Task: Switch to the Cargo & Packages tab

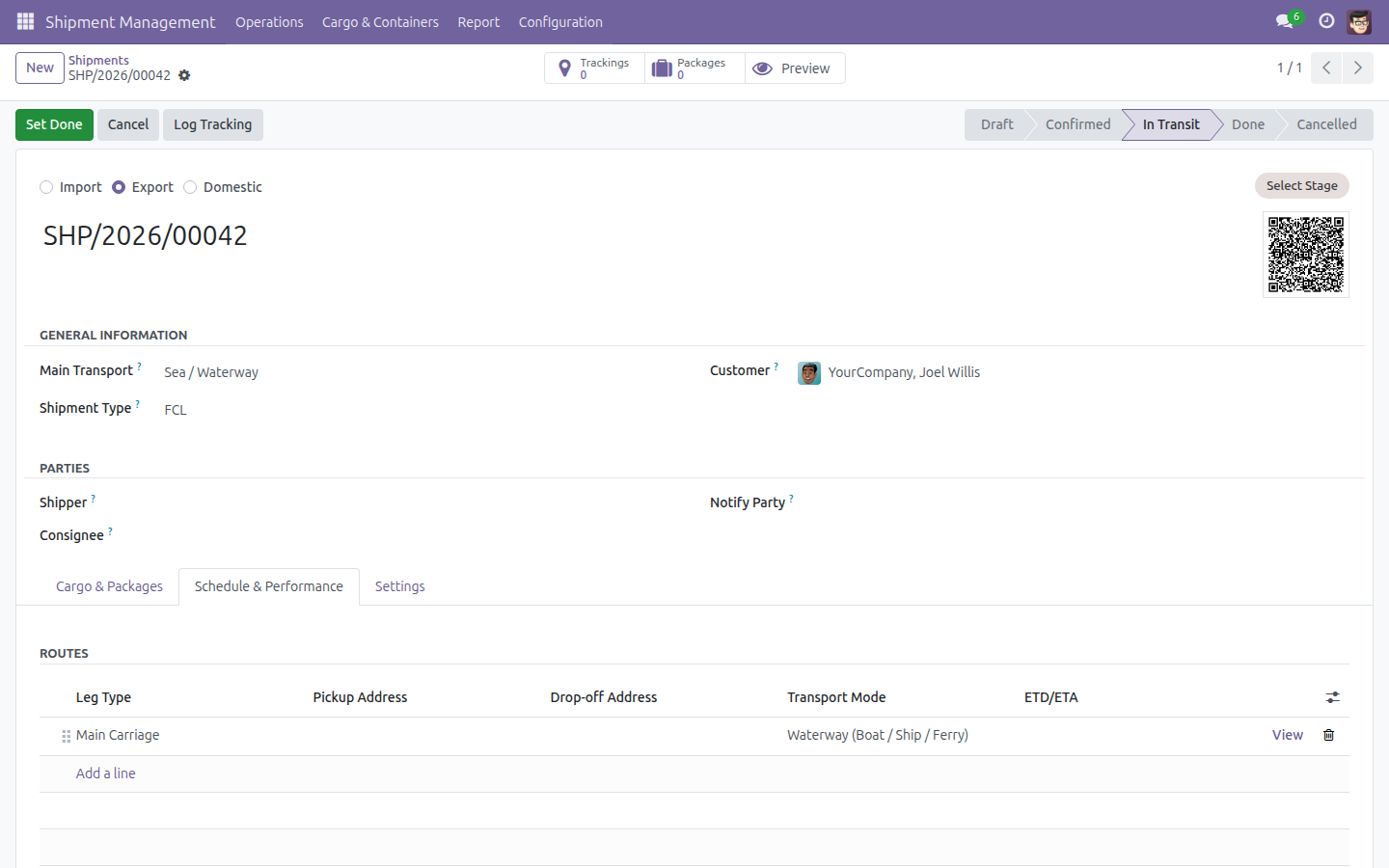Action: point(109,586)
